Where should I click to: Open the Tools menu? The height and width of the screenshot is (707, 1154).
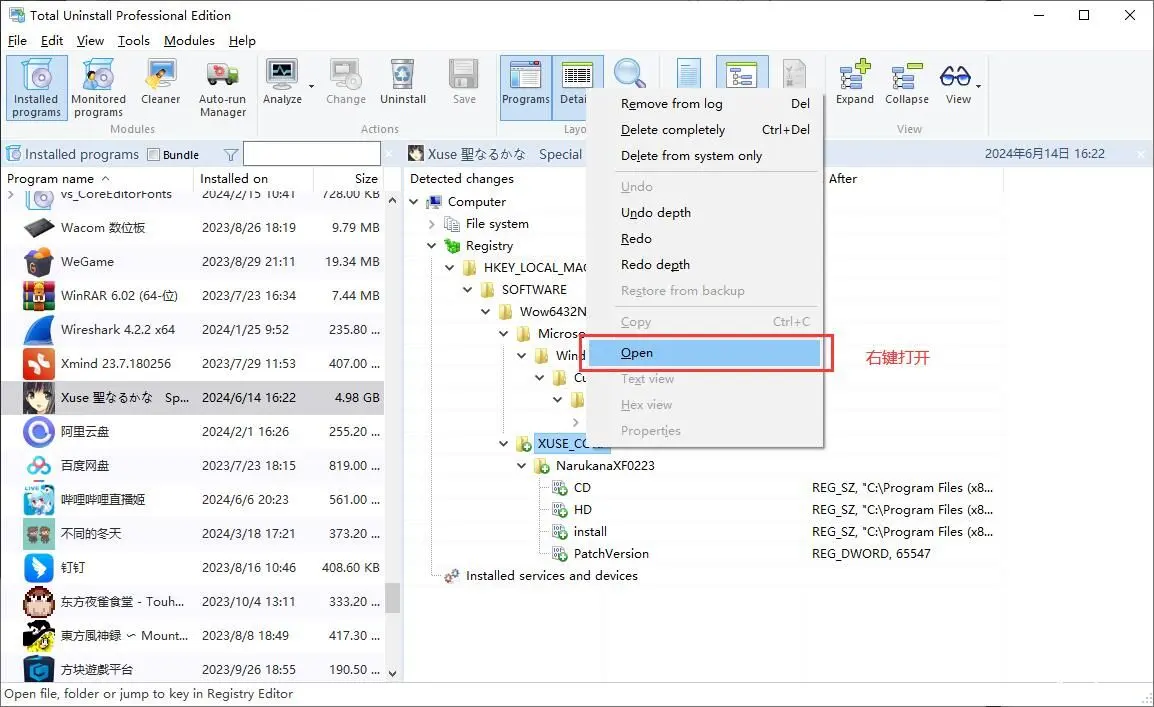click(x=134, y=40)
